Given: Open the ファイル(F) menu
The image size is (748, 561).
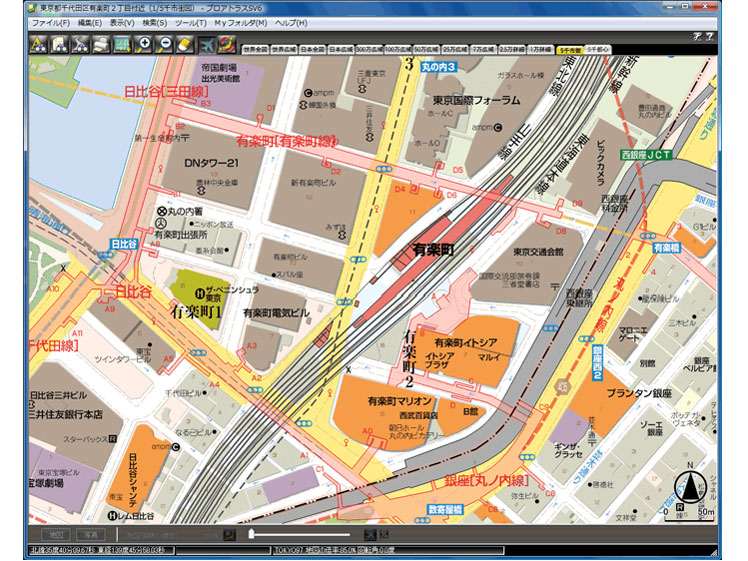Looking at the screenshot, I should (51, 22).
